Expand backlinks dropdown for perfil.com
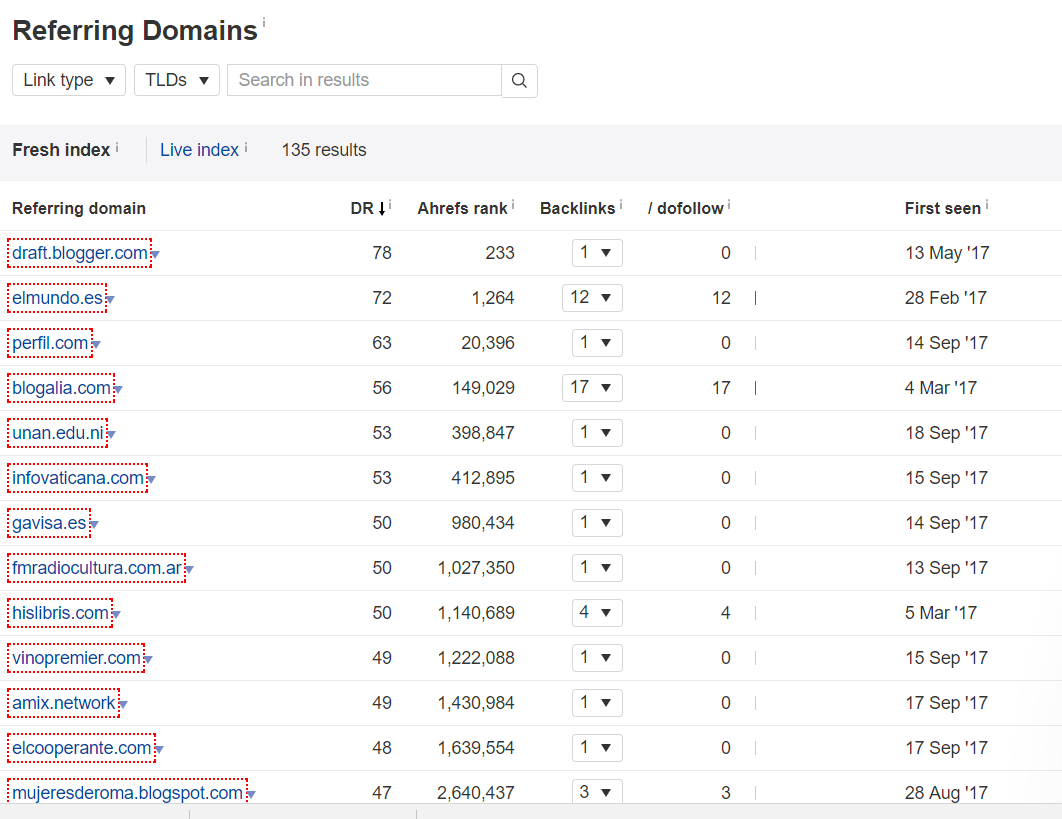Viewport: 1062px width, 819px height. click(x=597, y=343)
